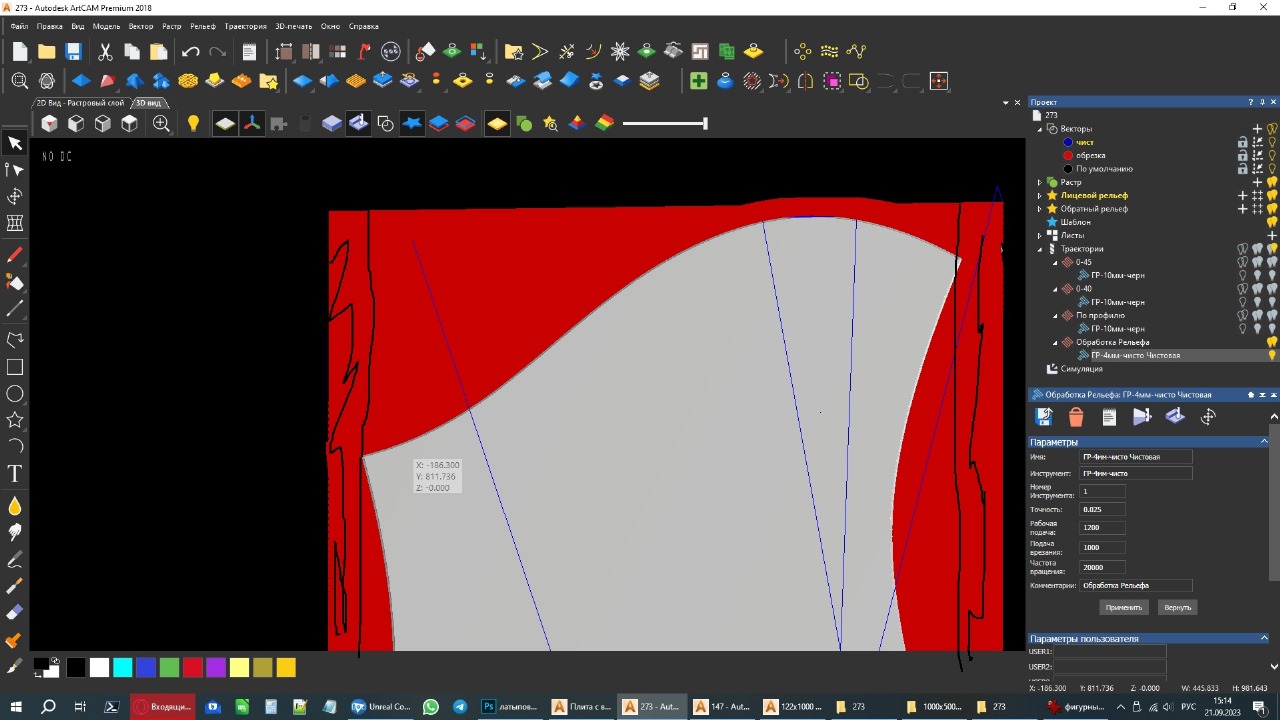The height and width of the screenshot is (720, 1280).
Task: Toggle visibility of all 'Векторы' layers
Action: 1272,129
